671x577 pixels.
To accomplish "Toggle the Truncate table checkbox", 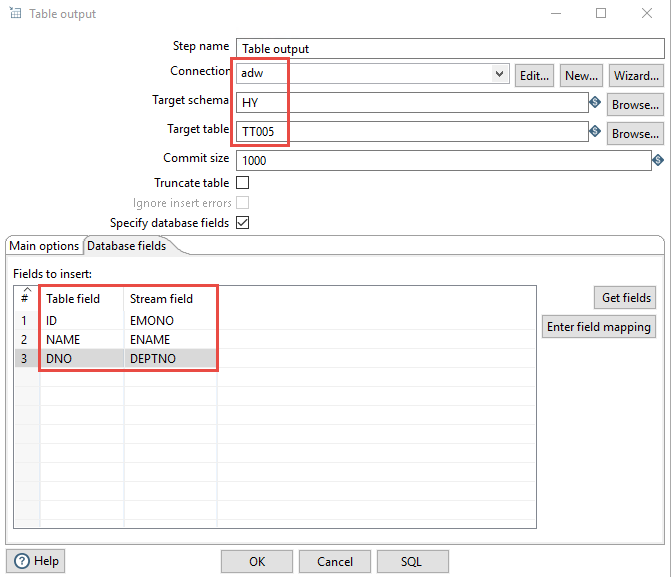I will point(242,183).
